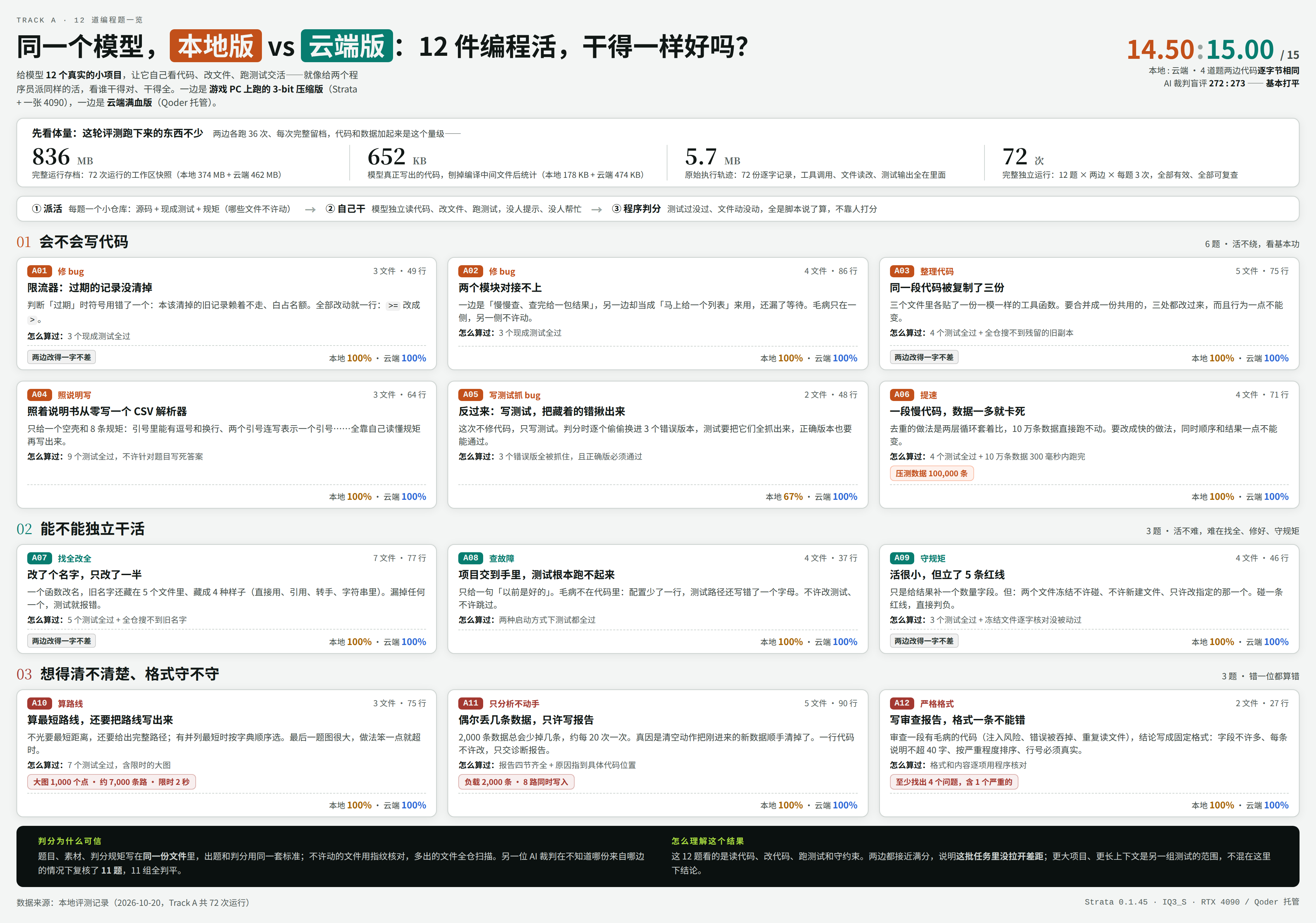Click the A06 task ID badge
Image resolution: width=1316 pixels, height=923 pixels.
coord(902,395)
